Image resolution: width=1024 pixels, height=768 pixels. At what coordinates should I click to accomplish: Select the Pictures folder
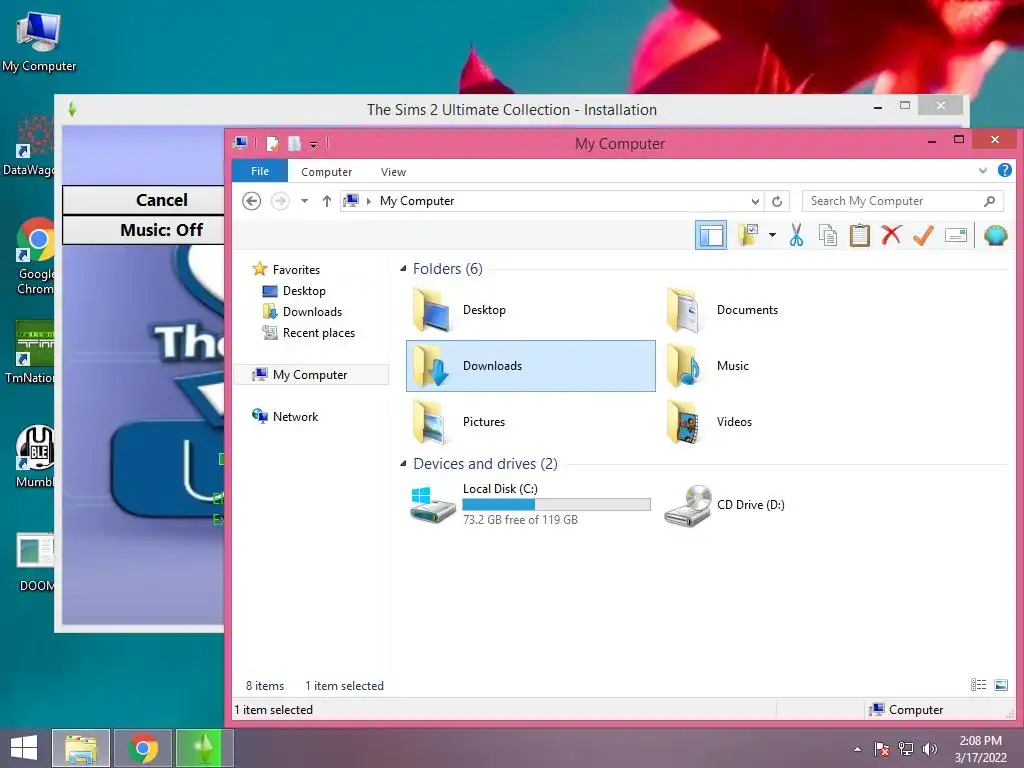(530, 422)
